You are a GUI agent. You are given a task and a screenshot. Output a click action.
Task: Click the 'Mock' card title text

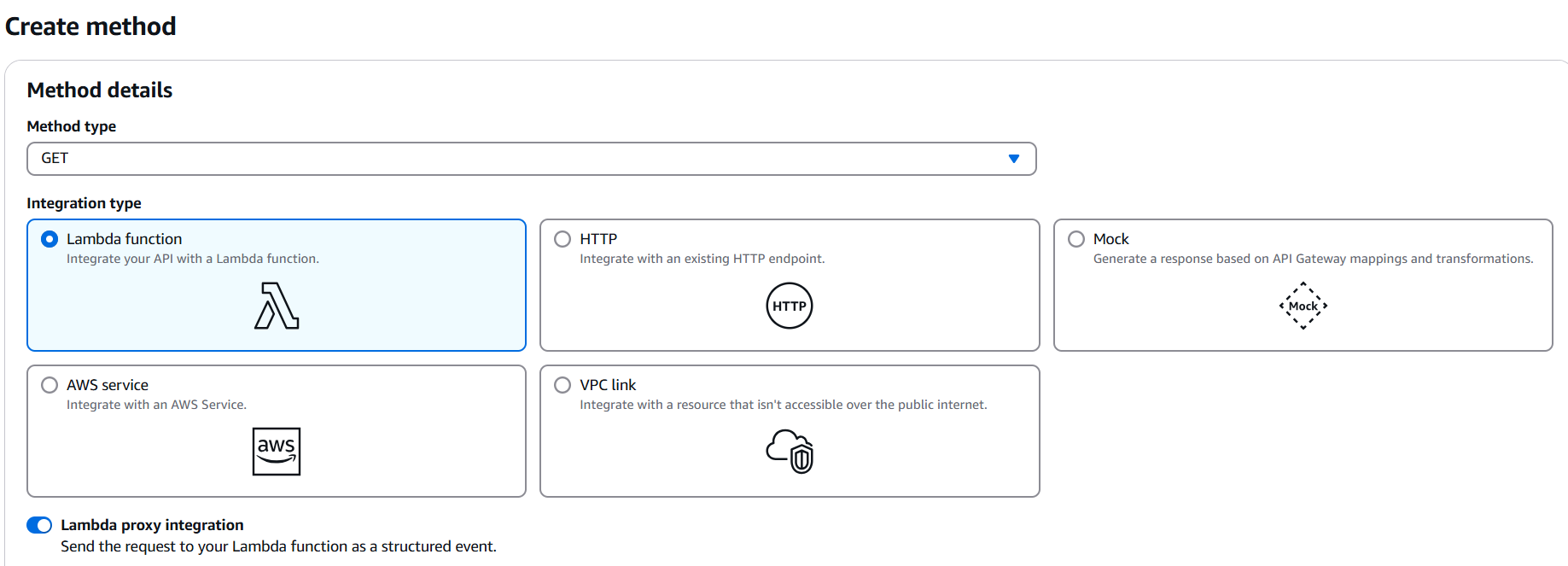(1111, 239)
